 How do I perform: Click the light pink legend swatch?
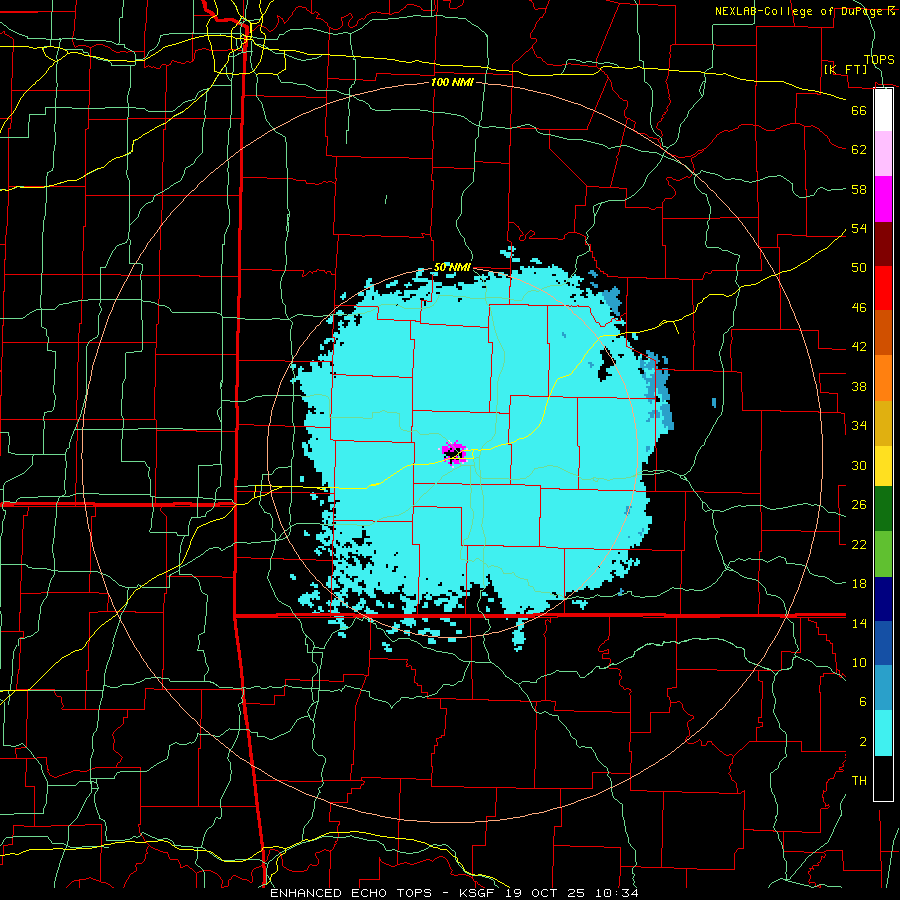tap(883, 154)
